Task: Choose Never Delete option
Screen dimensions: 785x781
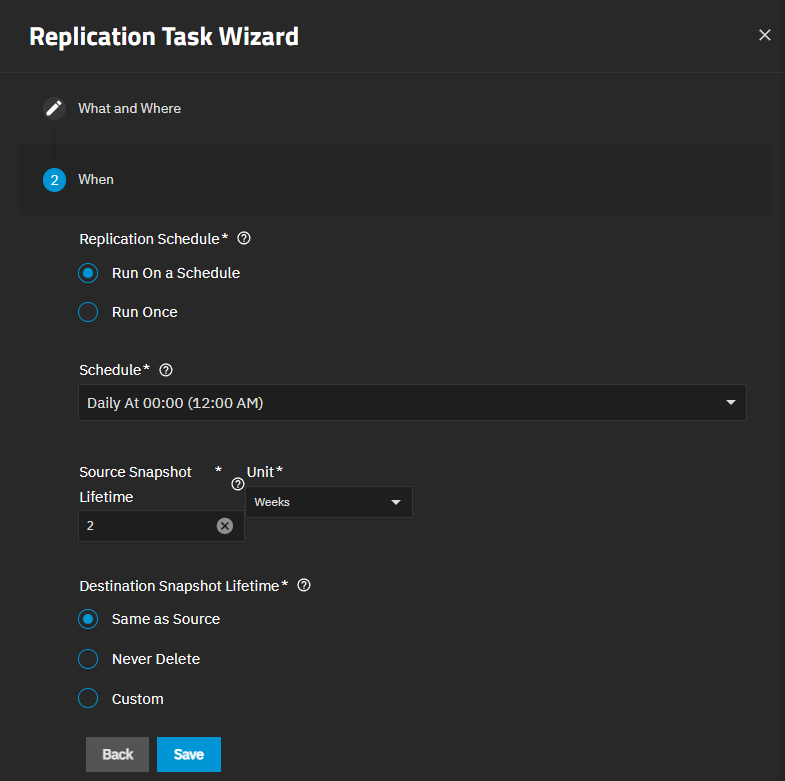Action: (x=139, y=659)
